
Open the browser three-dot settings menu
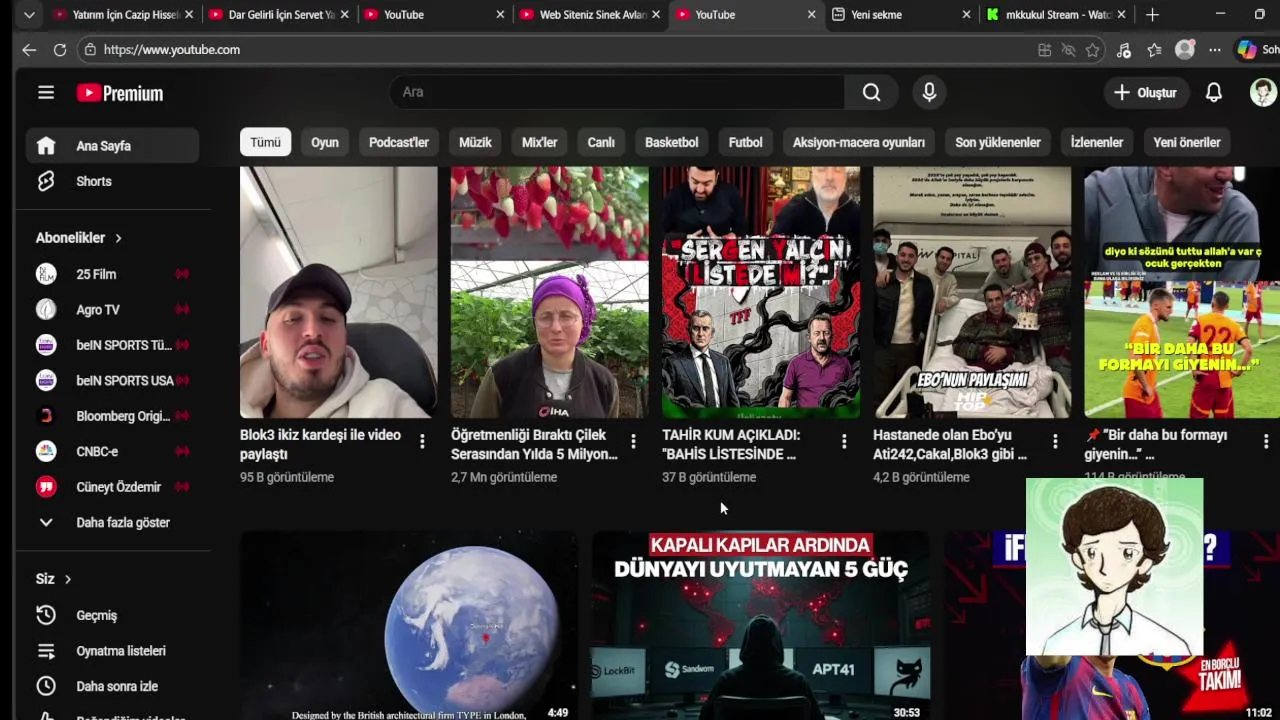point(1214,50)
